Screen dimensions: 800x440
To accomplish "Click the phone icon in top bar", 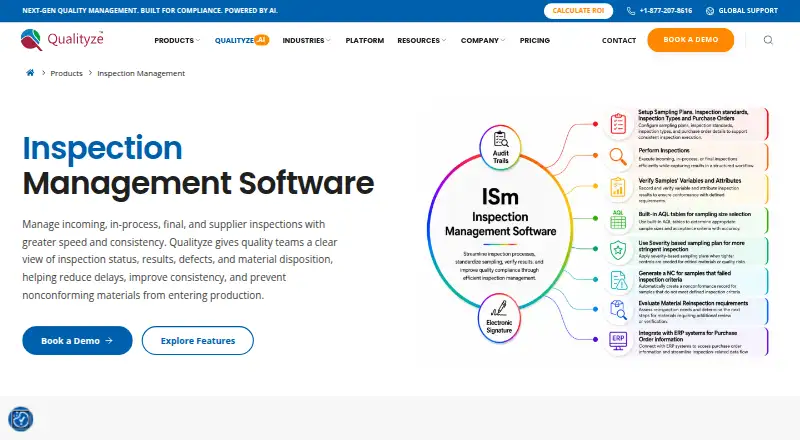I will (x=631, y=11).
